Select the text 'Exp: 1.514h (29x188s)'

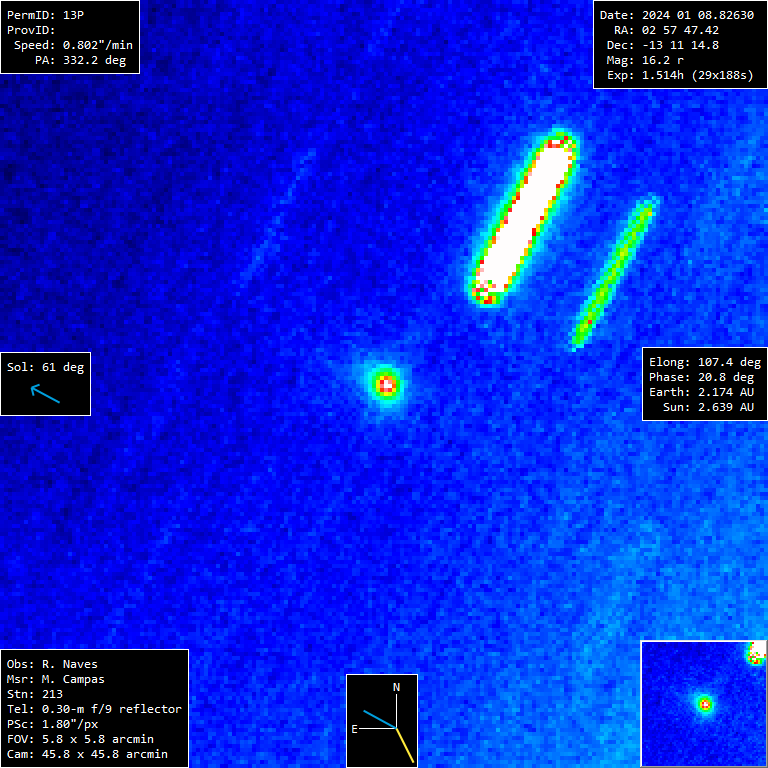click(680, 75)
